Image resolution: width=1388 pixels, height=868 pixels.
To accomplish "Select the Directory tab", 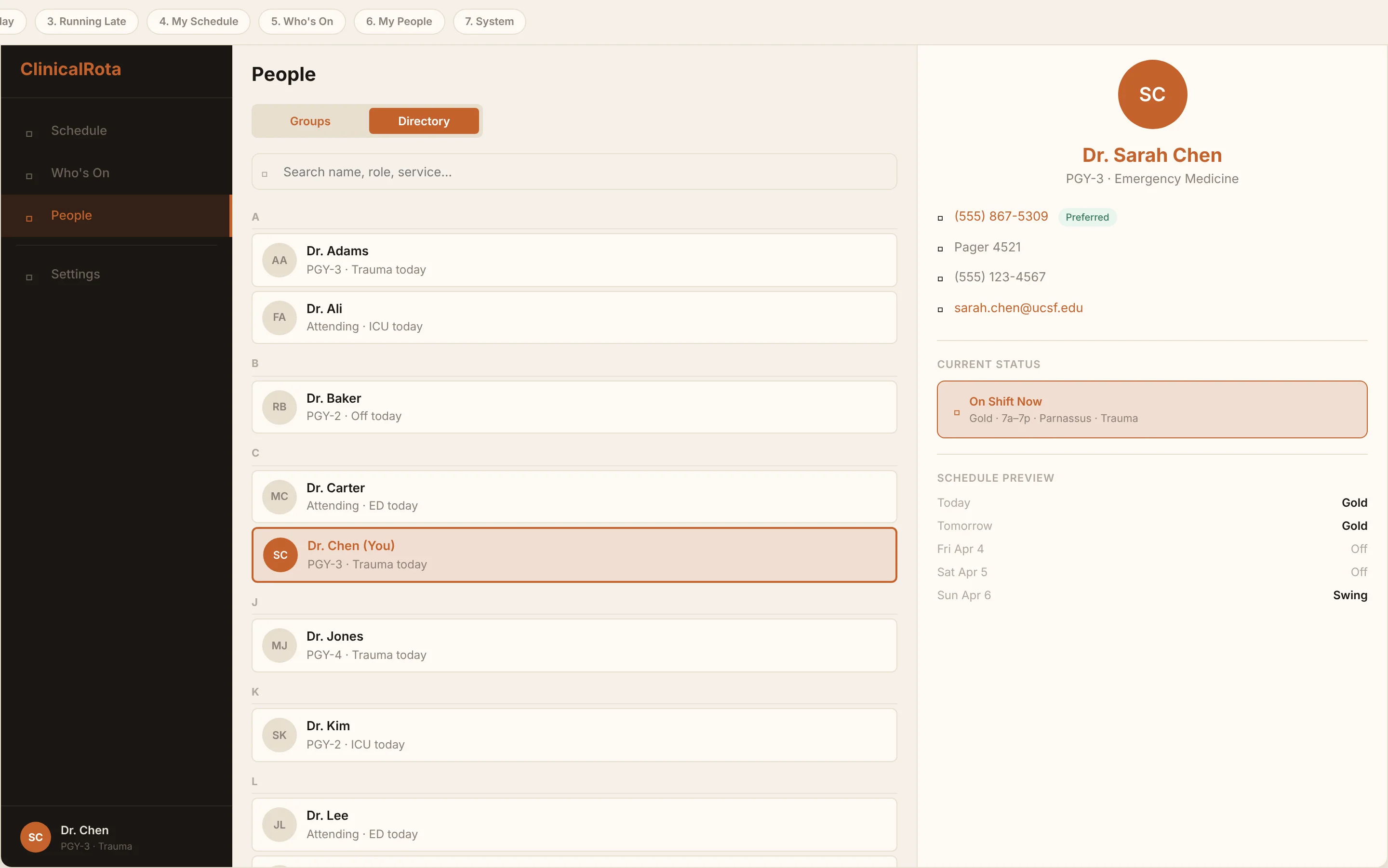I will (423, 120).
